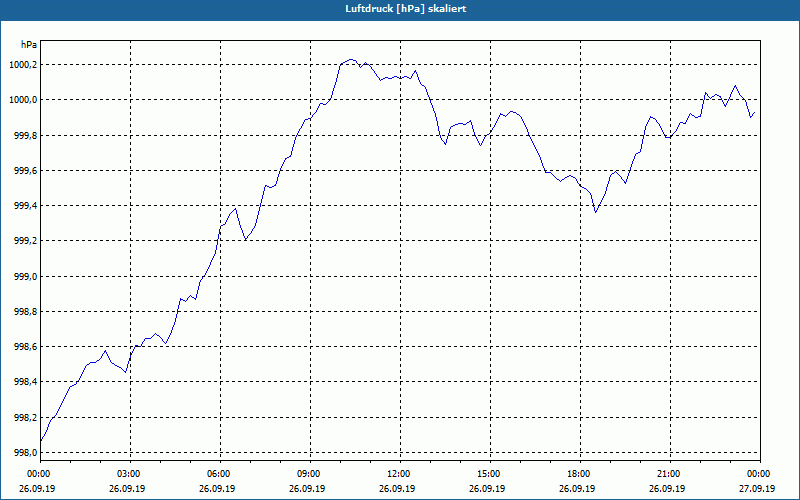The width and height of the screenshot is (800, 500).
Task: Click the y-axis value 998,4
Action: [25, 382]
